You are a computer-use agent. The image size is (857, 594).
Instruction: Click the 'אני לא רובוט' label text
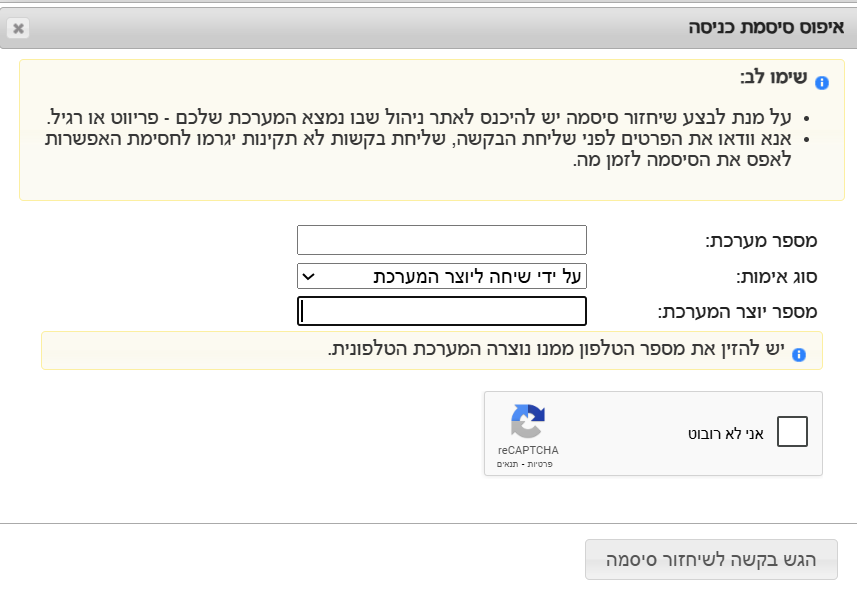pyautogui.click(x=726, y=433)
